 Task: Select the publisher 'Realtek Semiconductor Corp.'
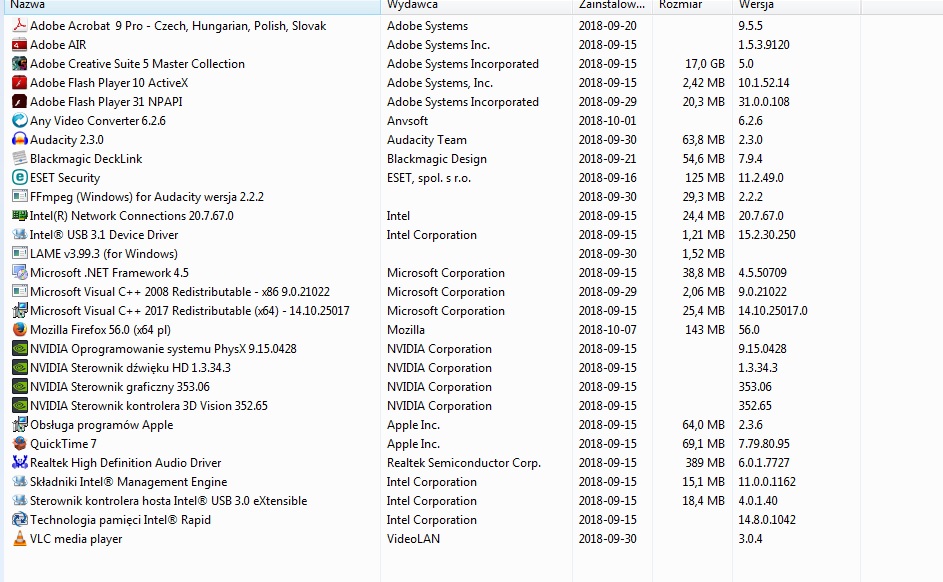click(464, 463)
